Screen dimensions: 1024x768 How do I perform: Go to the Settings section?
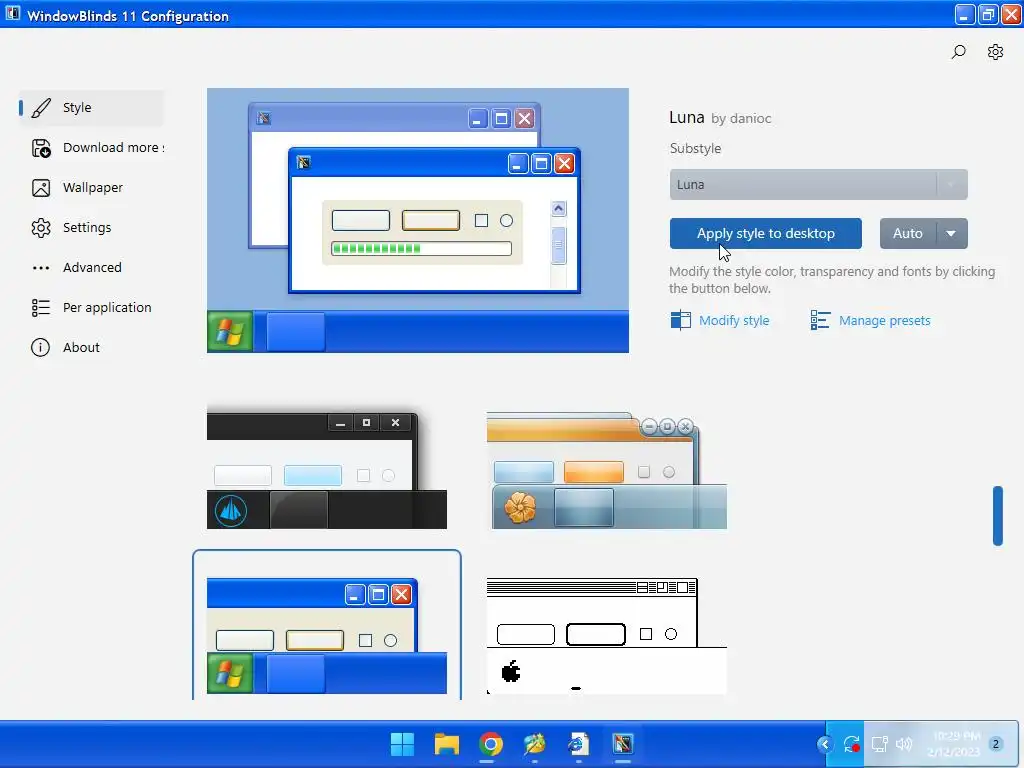[91, 228]
